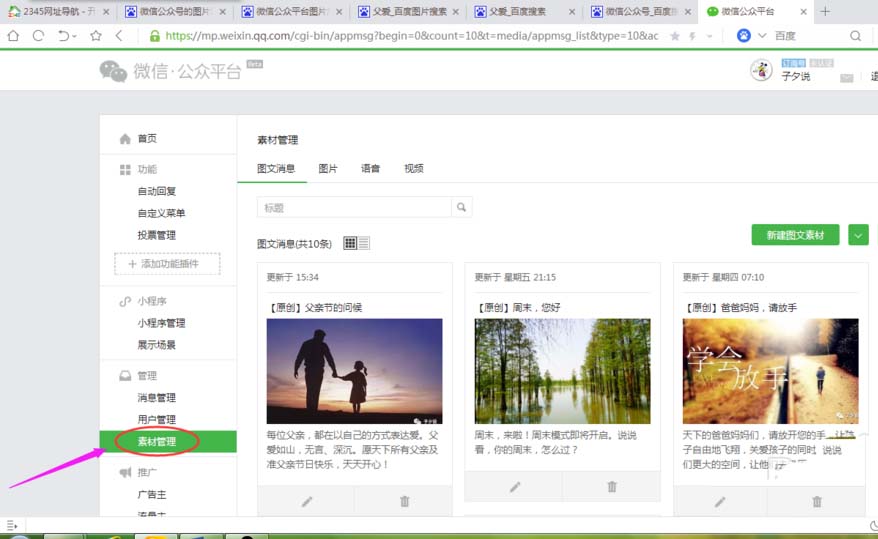Click the browser home icon
The height and width of the screenshot is (539, 878).
(13, 36)
